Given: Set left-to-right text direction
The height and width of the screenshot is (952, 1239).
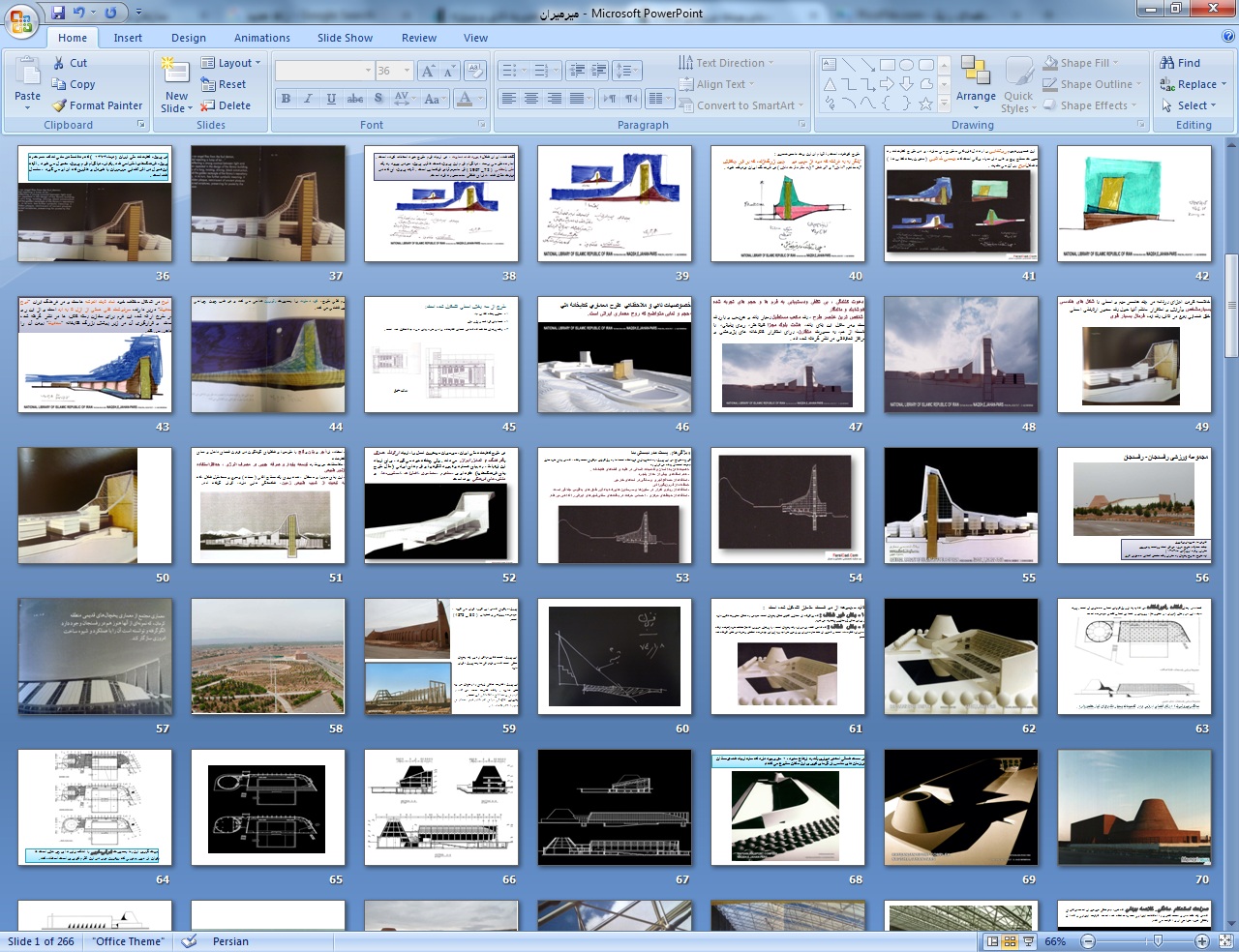Looking at the screenshot, I should coord(610,99).
